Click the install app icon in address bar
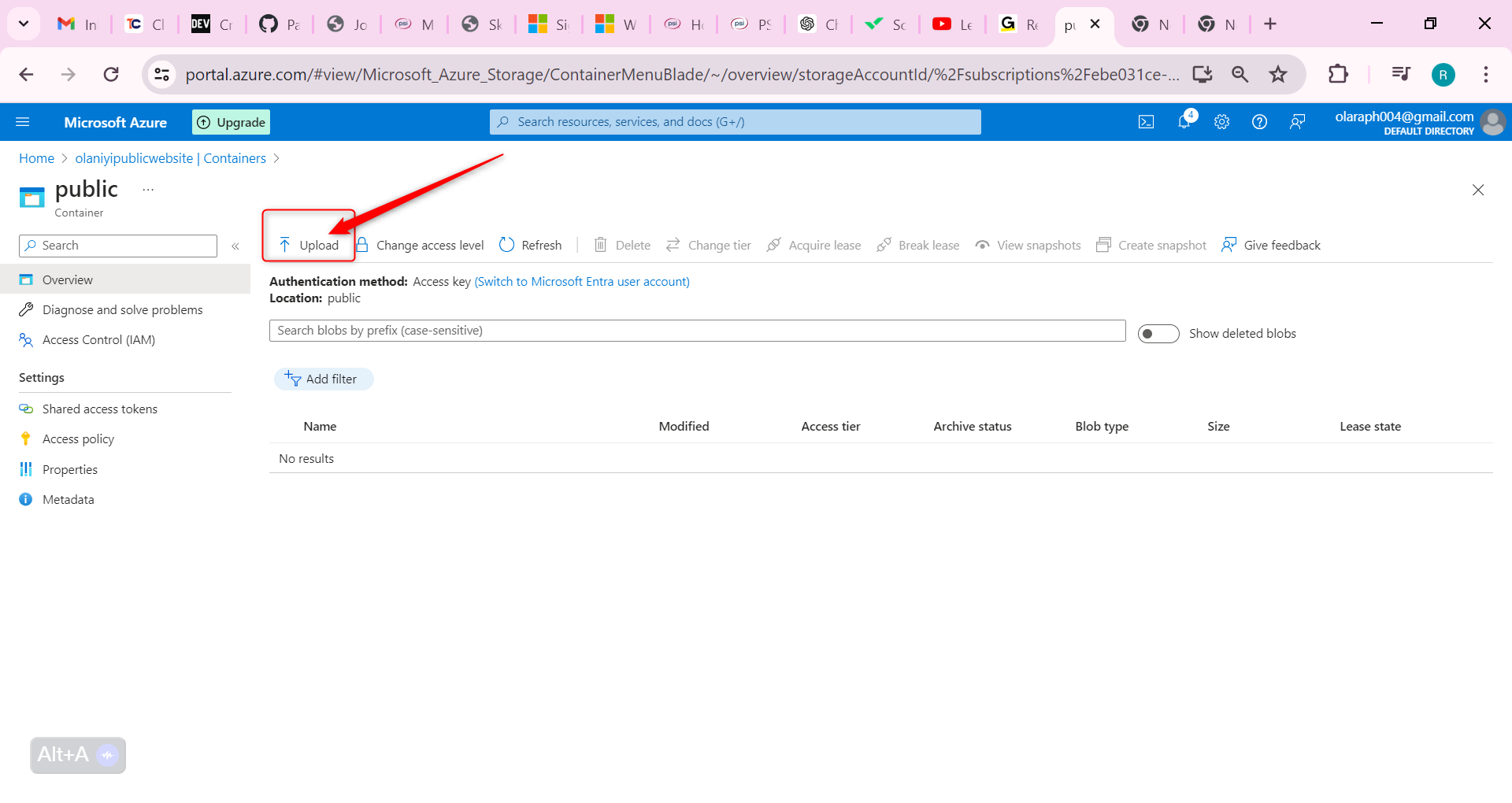This screenshot has height=803, width=1512. click(x=1203, y=75)
